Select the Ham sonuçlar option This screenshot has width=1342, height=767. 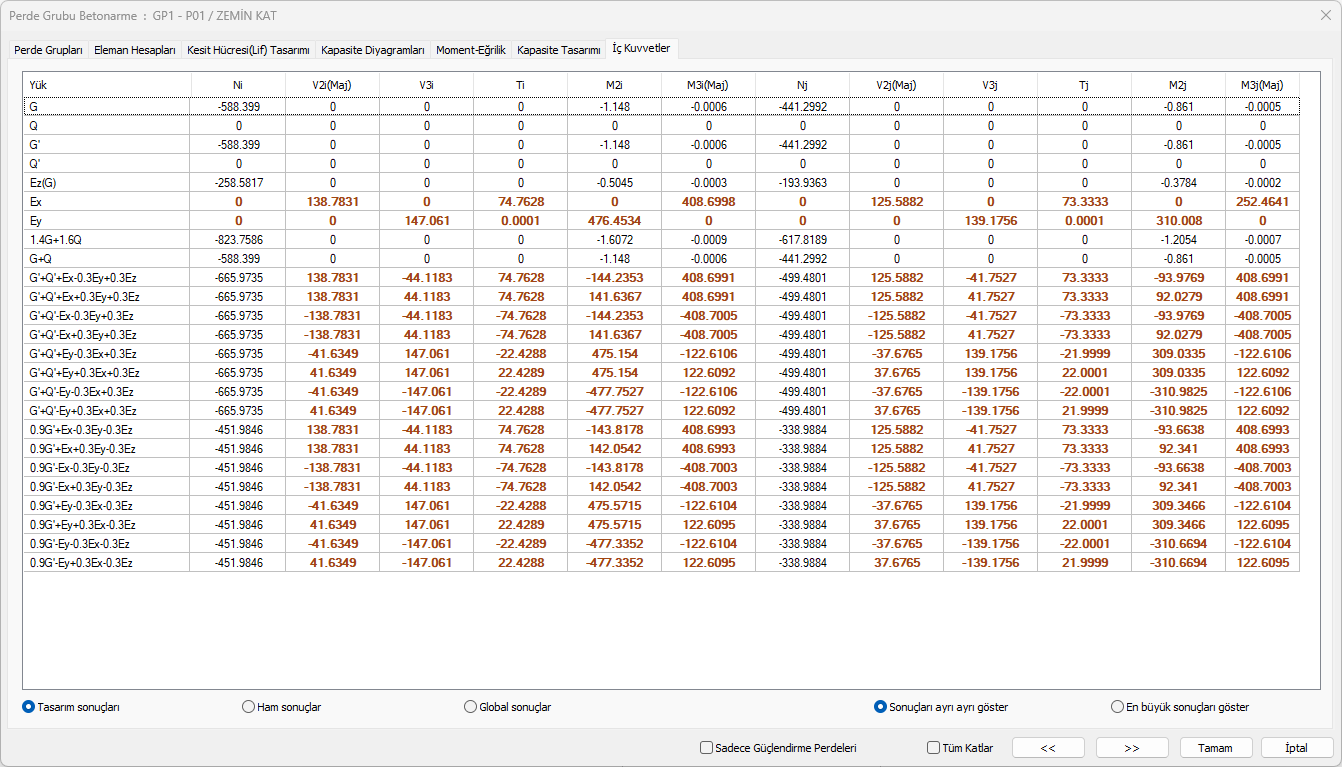point(249,707)
